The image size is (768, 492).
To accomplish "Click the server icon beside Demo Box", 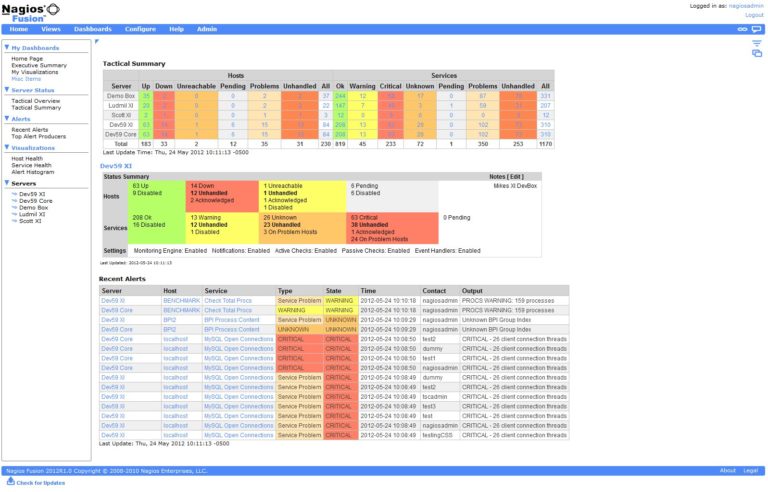I will (14, 206).
